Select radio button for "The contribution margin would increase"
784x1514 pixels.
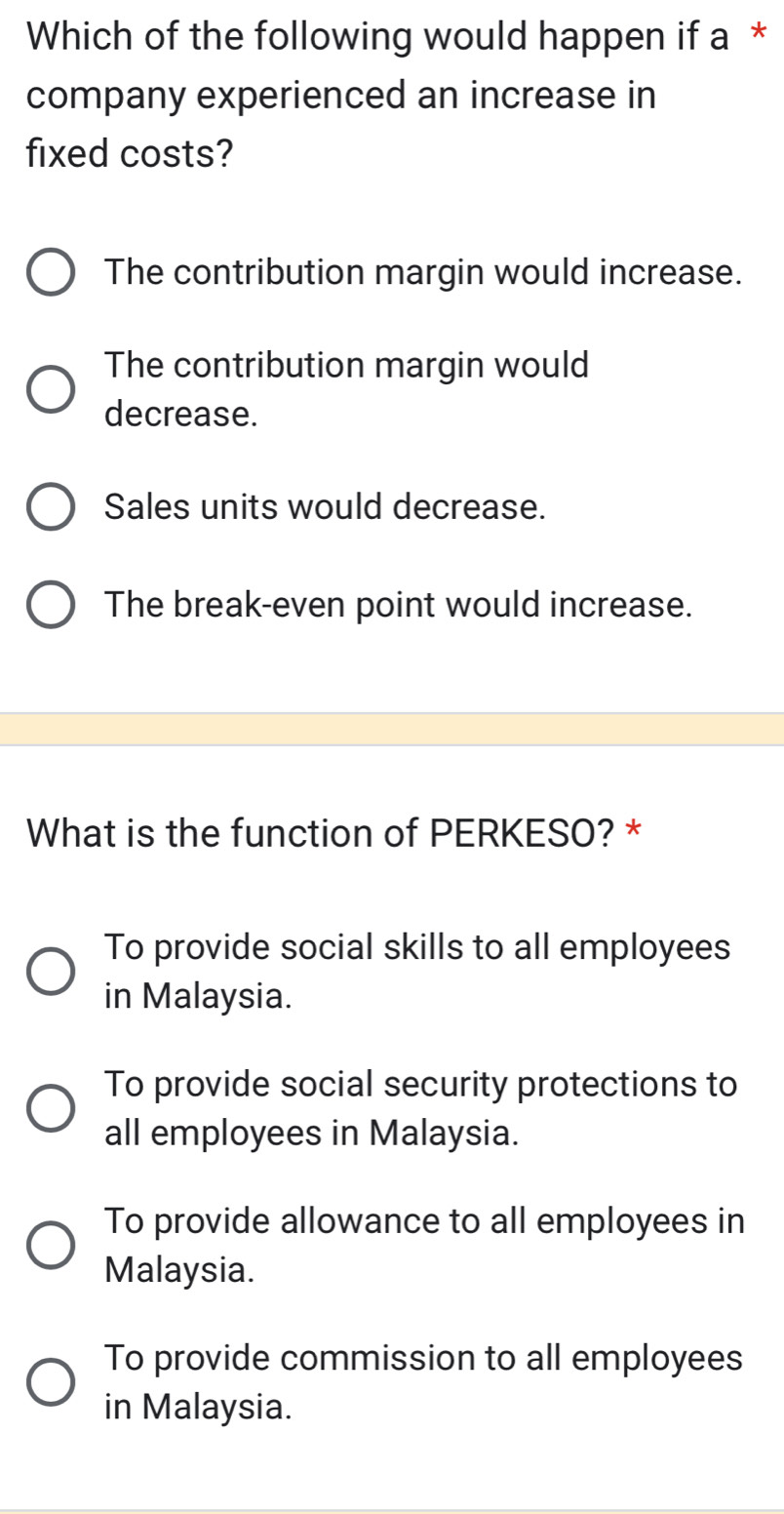coord(51,273)
